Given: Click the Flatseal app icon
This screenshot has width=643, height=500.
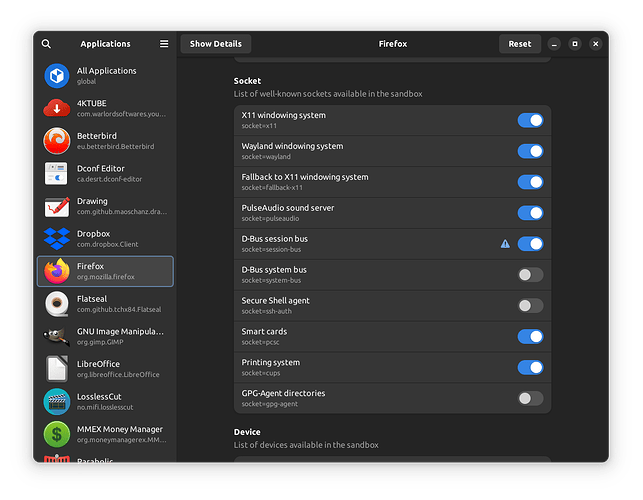Looking at the screenshot, I should click(57, 304).
